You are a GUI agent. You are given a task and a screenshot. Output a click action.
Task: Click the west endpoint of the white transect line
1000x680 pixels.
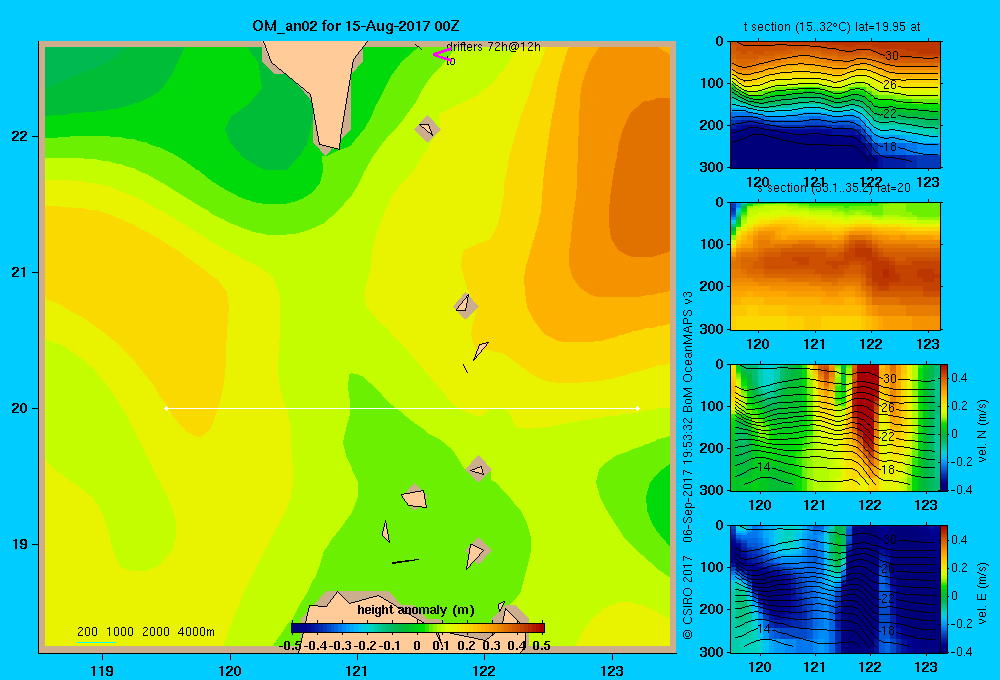(166, 408)
